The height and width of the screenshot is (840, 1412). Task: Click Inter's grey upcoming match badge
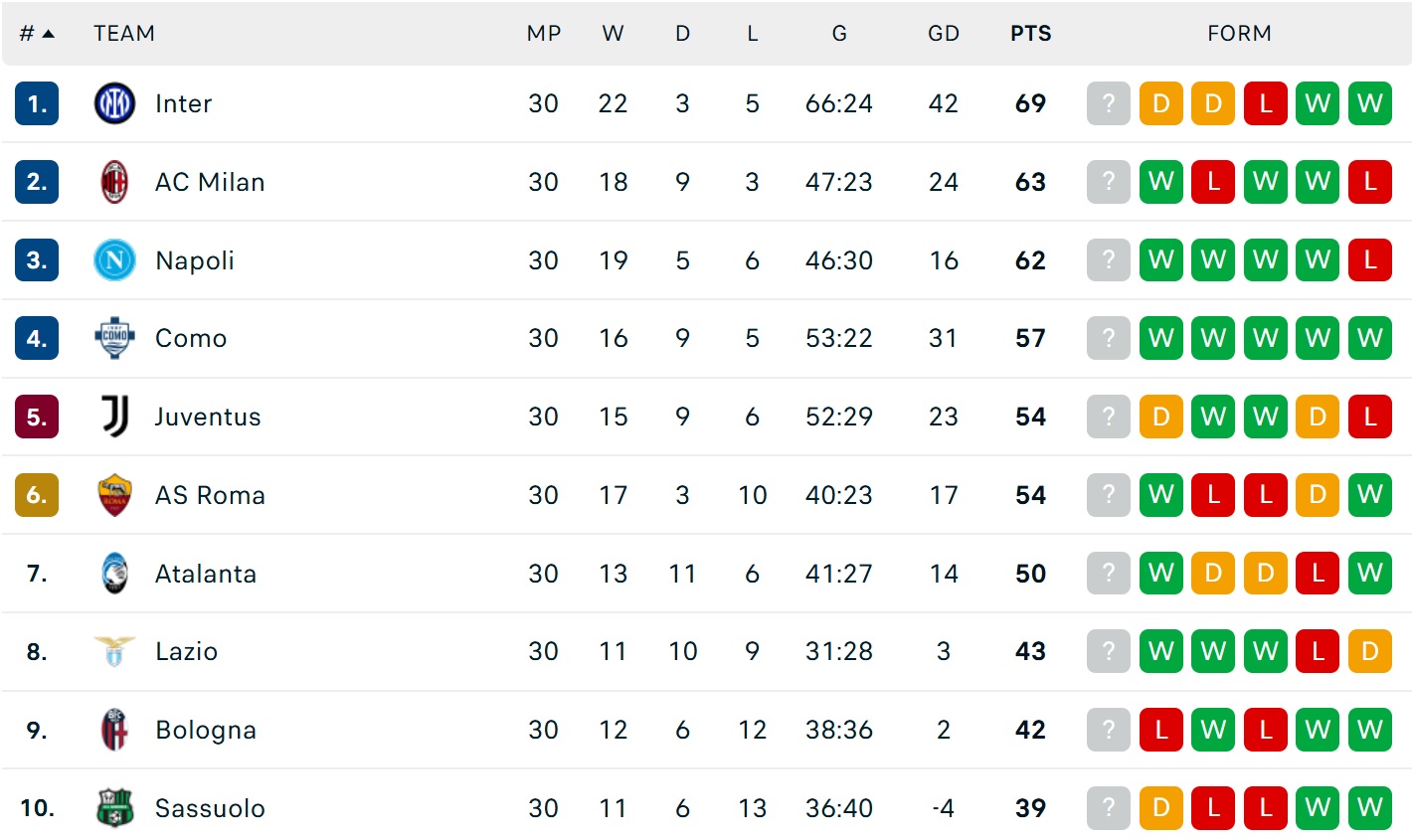pos(1109,103)
